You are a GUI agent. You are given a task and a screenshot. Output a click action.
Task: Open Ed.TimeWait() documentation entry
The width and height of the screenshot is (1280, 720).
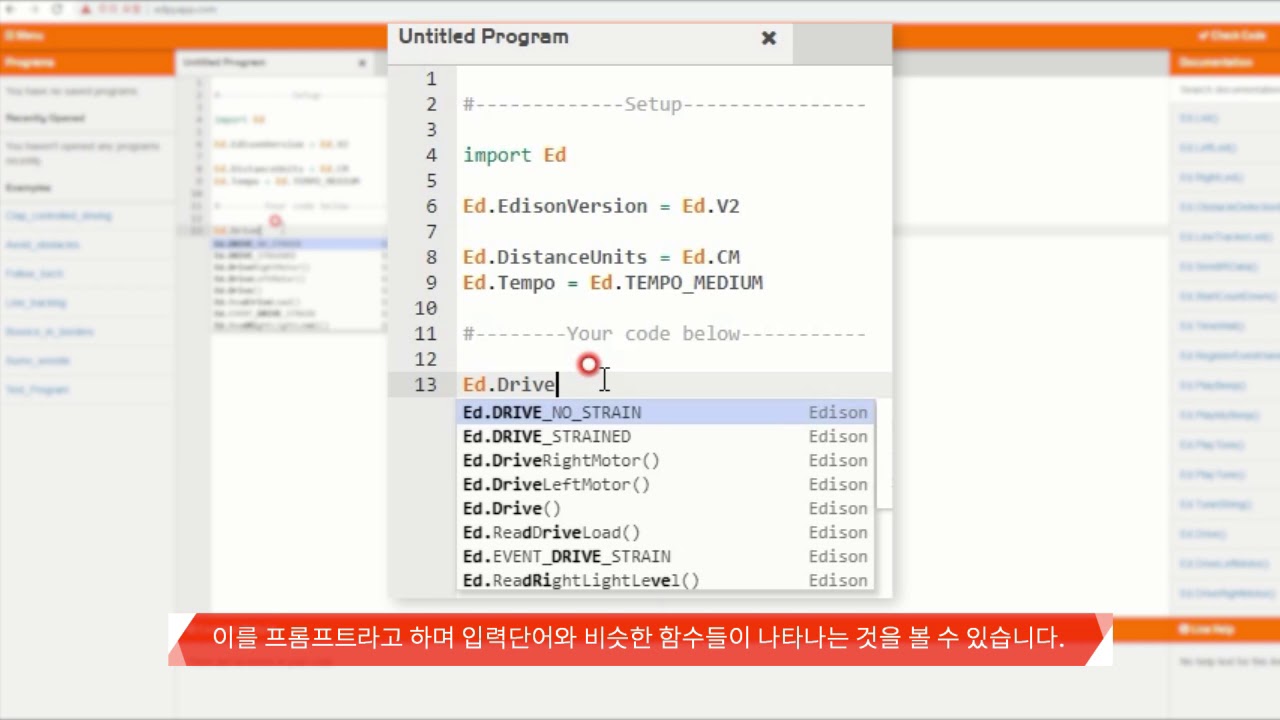tap(1212, 326)
